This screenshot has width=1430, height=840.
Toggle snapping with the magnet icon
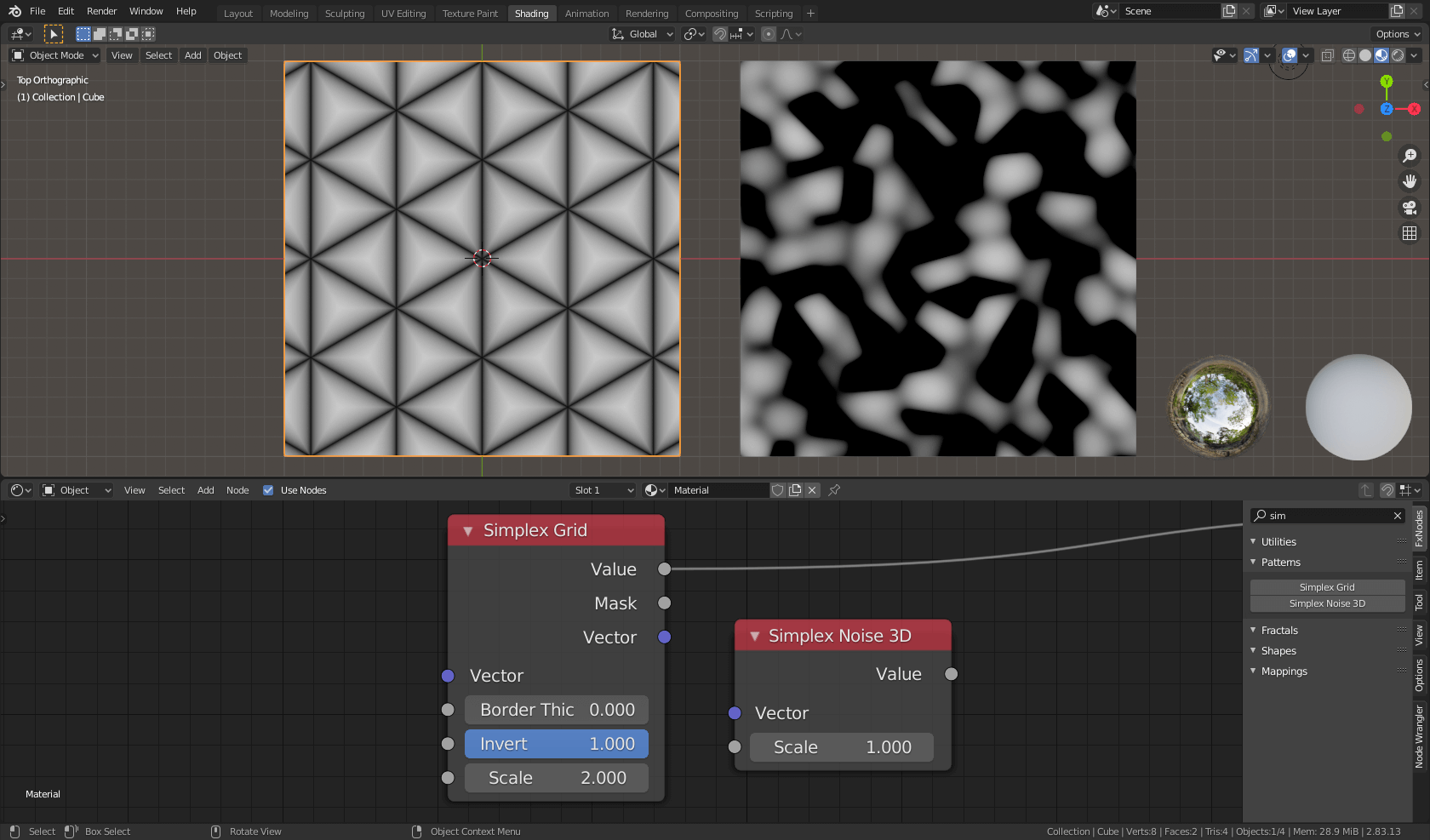[719, 34]
